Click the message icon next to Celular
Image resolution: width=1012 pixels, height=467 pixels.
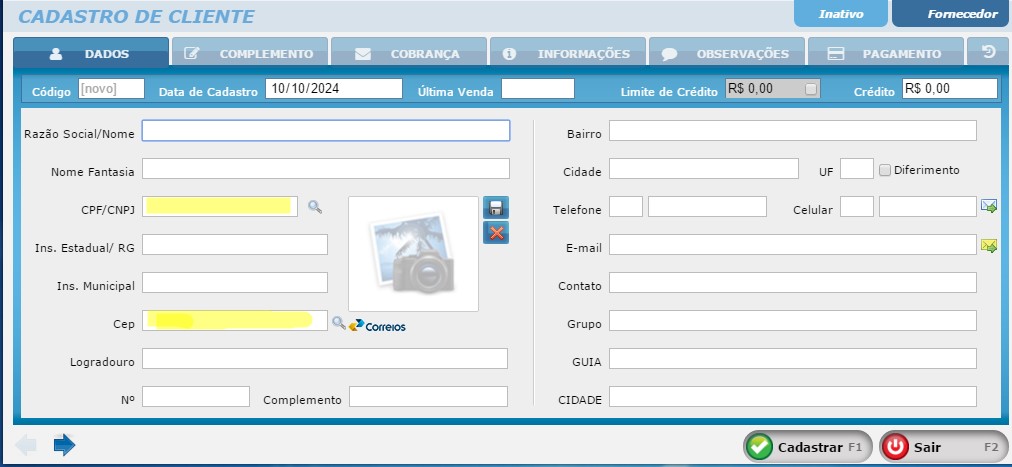[x=989, y=206]
